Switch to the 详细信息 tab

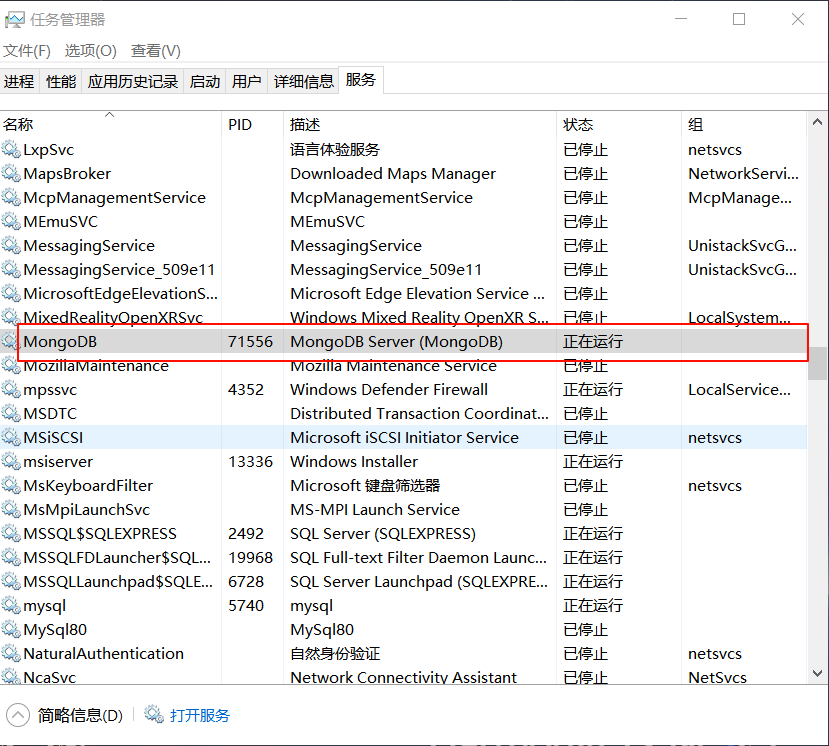point(303,81)
